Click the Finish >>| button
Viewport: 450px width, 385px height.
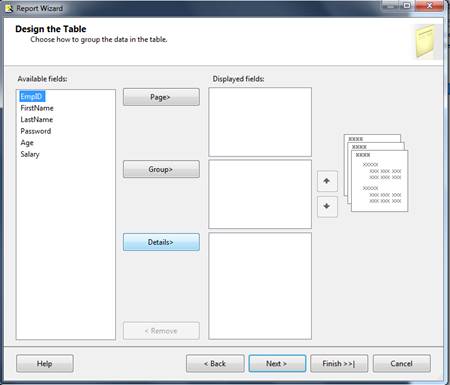click(339, 363)
